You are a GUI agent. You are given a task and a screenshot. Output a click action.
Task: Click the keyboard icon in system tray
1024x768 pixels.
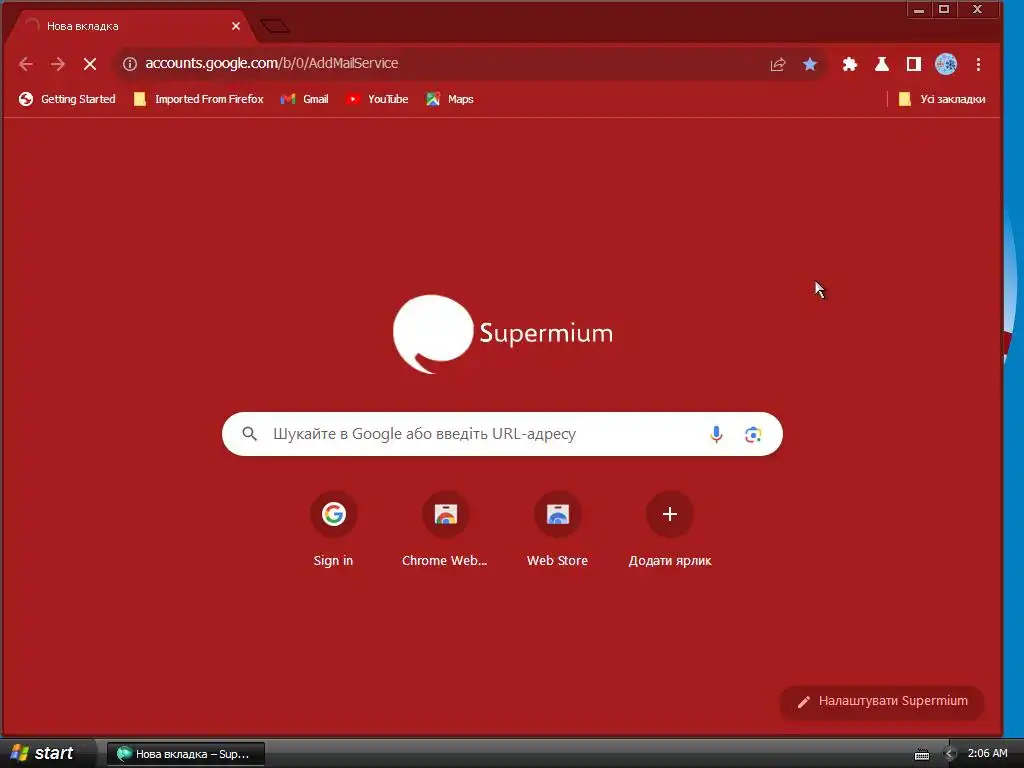point(922,754)
